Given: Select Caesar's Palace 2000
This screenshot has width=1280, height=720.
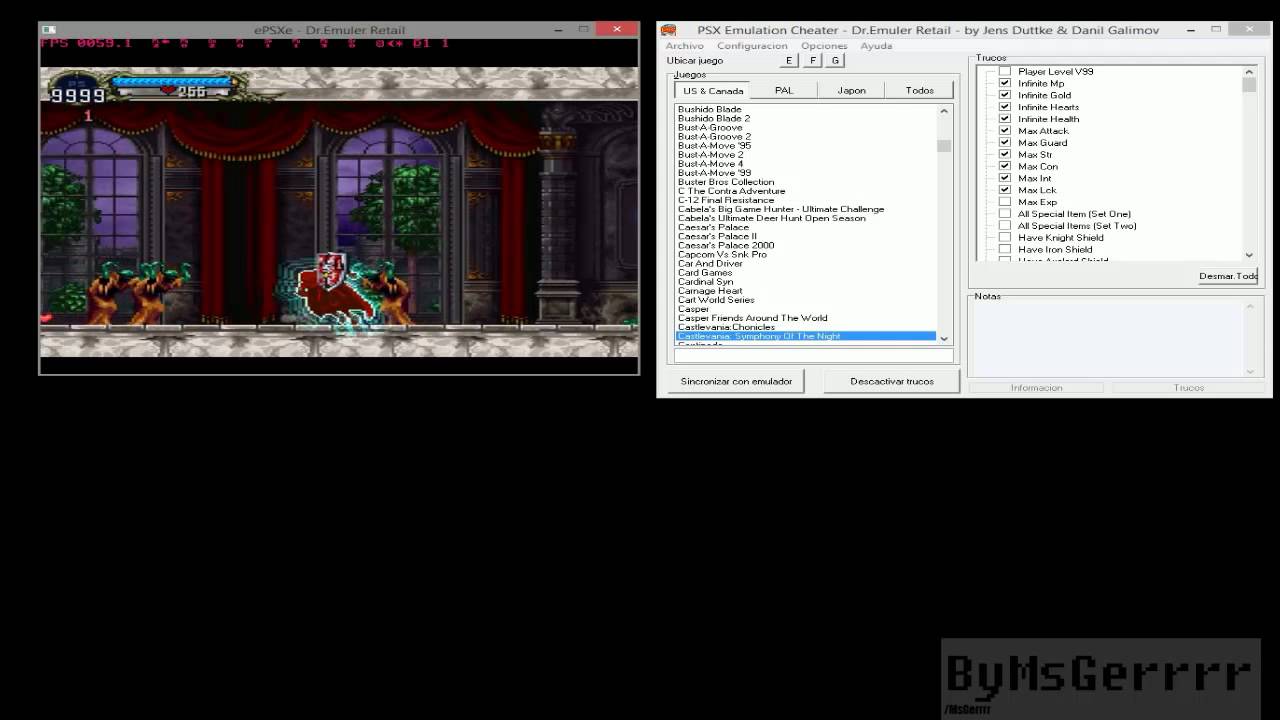Looking at the screenshot, I should [726, 245].
